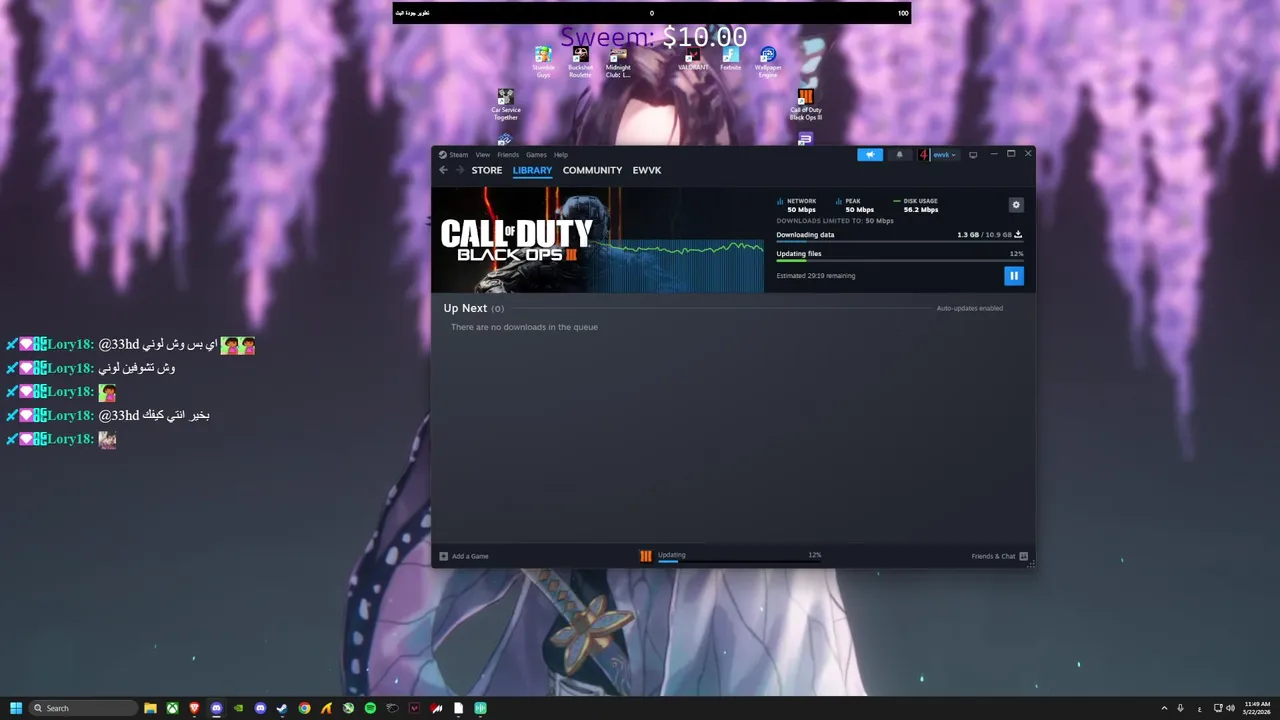The height and width of the screenshot is (720, 1280).
Task: Open the Games menu in Steam
Action: pos(536,155)
